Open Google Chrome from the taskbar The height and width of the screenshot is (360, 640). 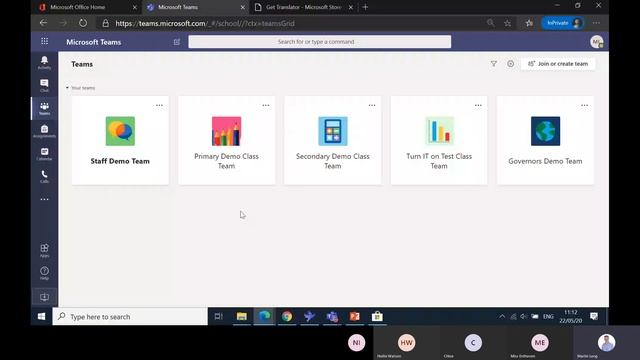287,316
